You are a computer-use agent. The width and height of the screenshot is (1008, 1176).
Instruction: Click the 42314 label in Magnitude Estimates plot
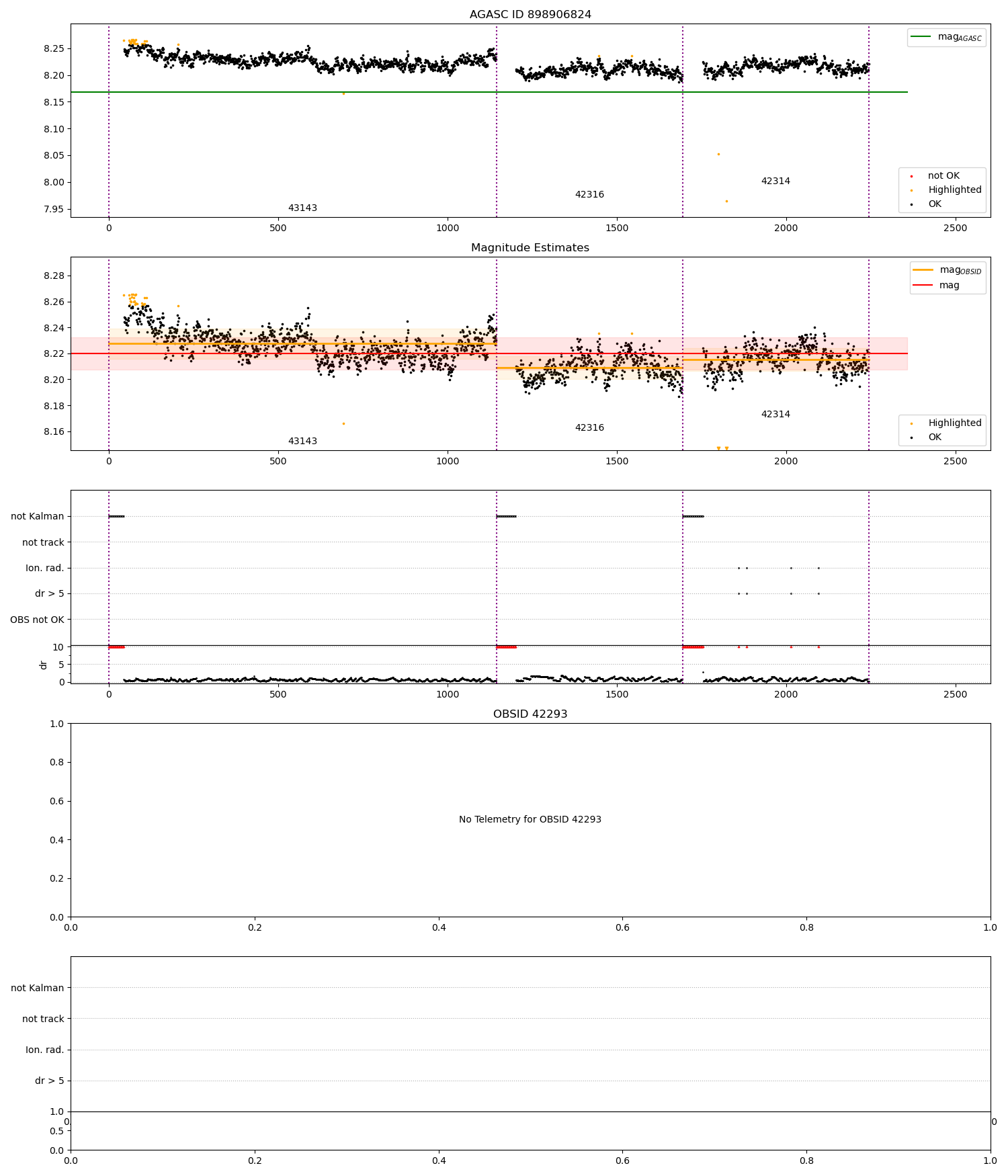(x=775, y=415)
